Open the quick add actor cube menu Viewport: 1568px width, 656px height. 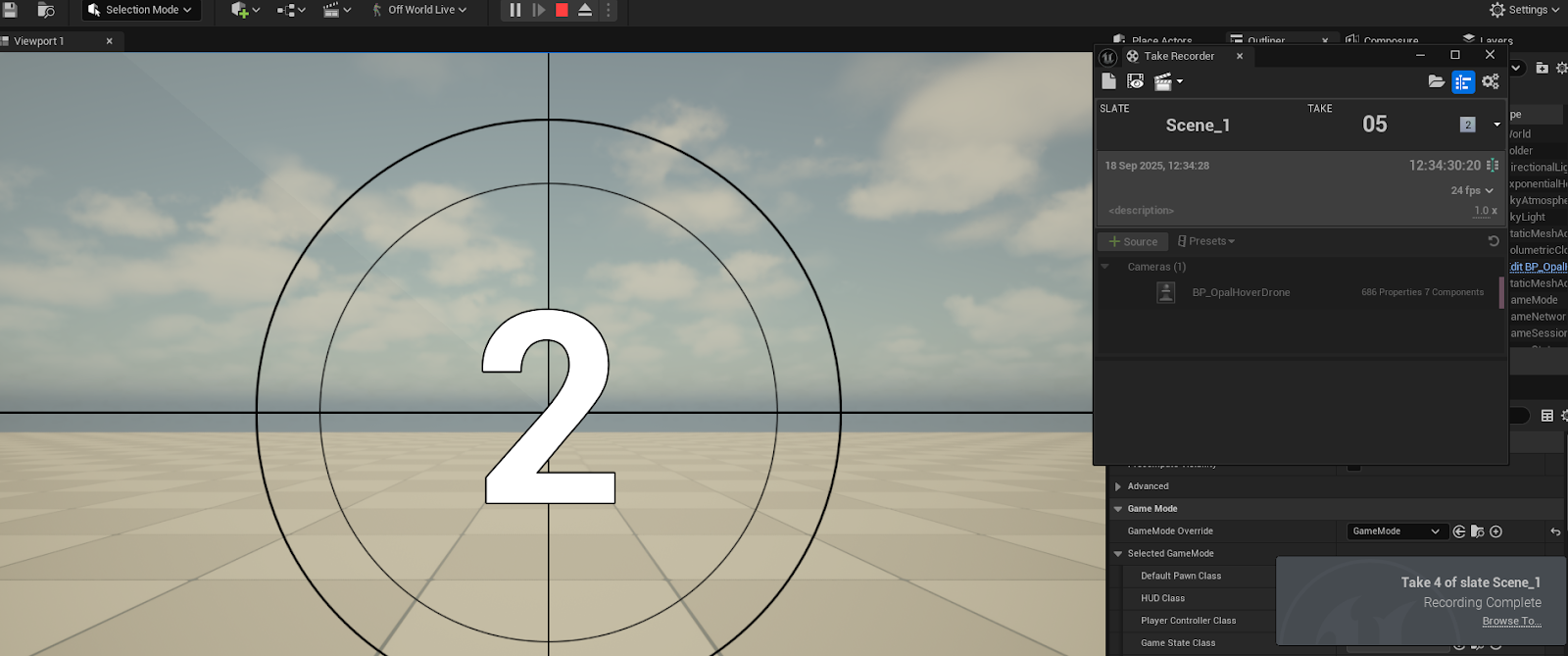coord(245,10)
